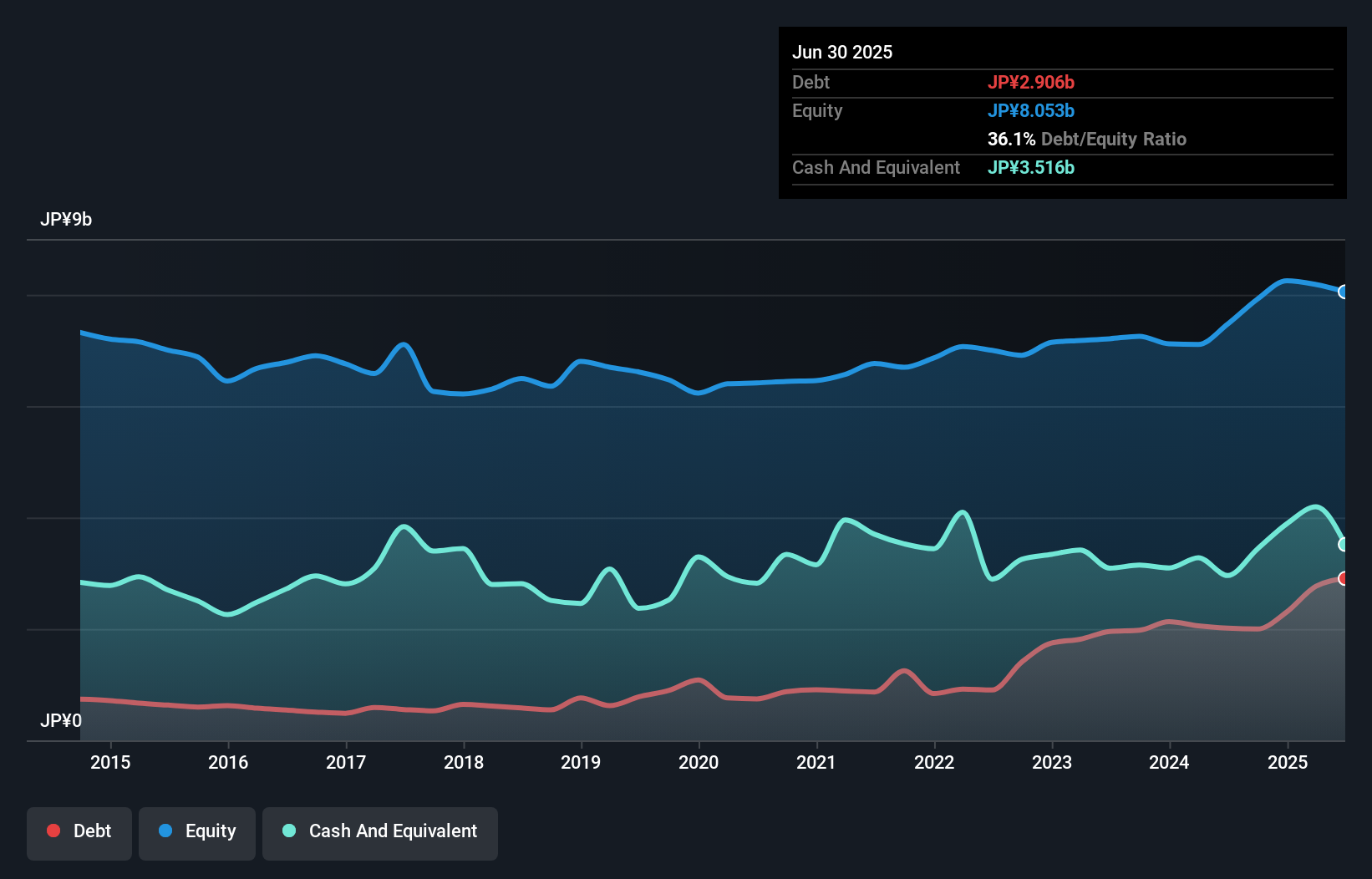This screenshot has width=1372, height=879.
Task: Toggle the Equity series visibility
Action: (197, 831)
